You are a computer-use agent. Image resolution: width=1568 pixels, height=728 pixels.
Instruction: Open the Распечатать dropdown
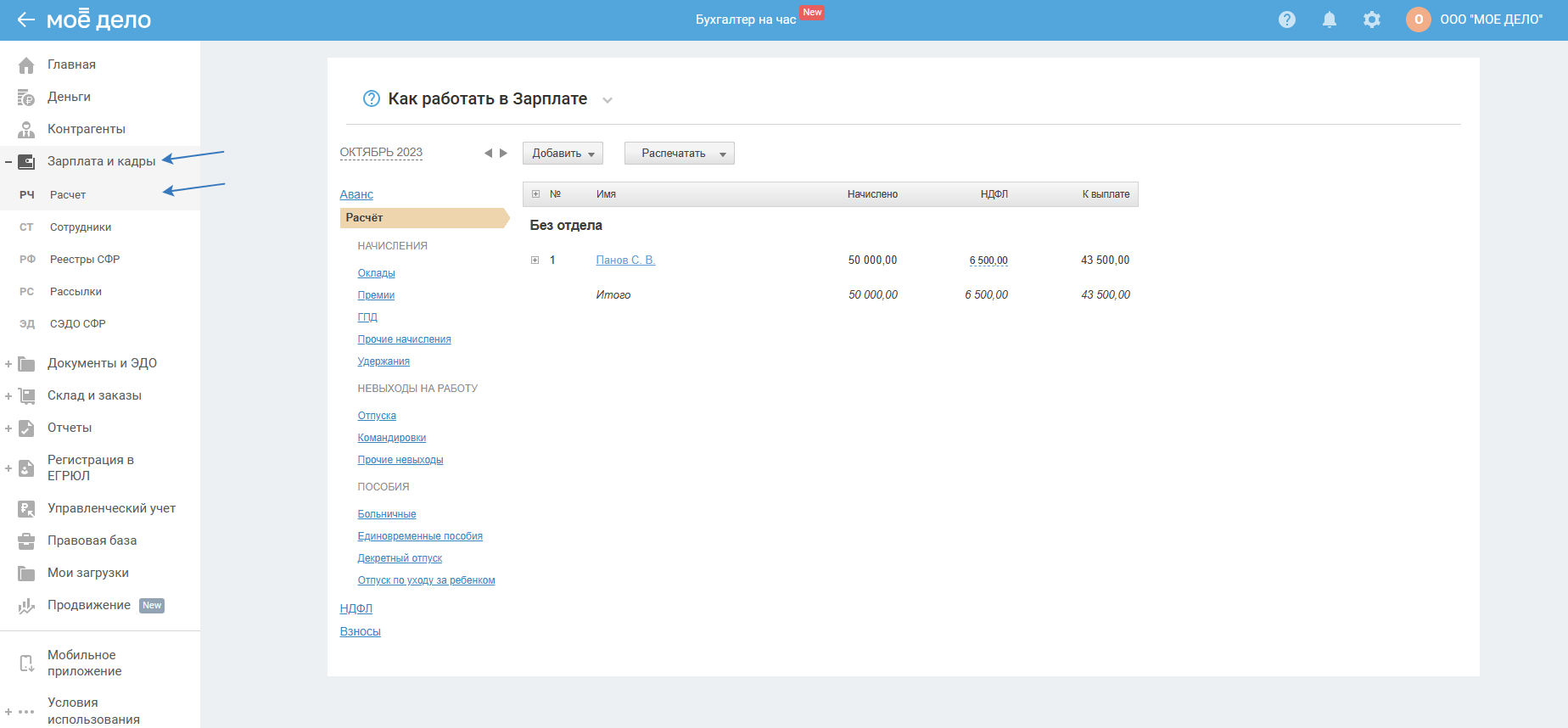pyautogui.click(x=679, y=154)
